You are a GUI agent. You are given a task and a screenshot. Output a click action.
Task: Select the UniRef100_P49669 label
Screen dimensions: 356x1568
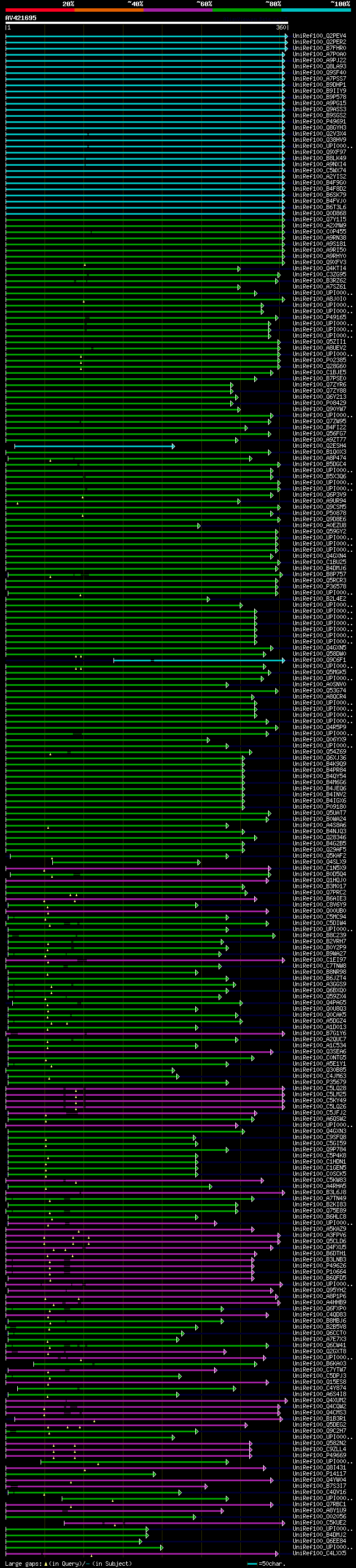coord(319,1456)
